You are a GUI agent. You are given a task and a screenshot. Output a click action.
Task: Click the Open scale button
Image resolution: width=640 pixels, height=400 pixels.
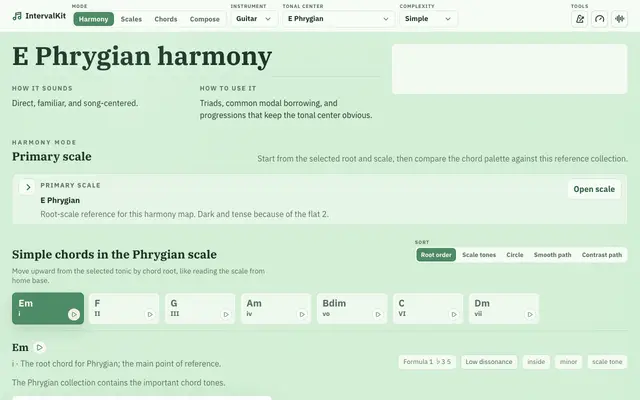(594, 189)
